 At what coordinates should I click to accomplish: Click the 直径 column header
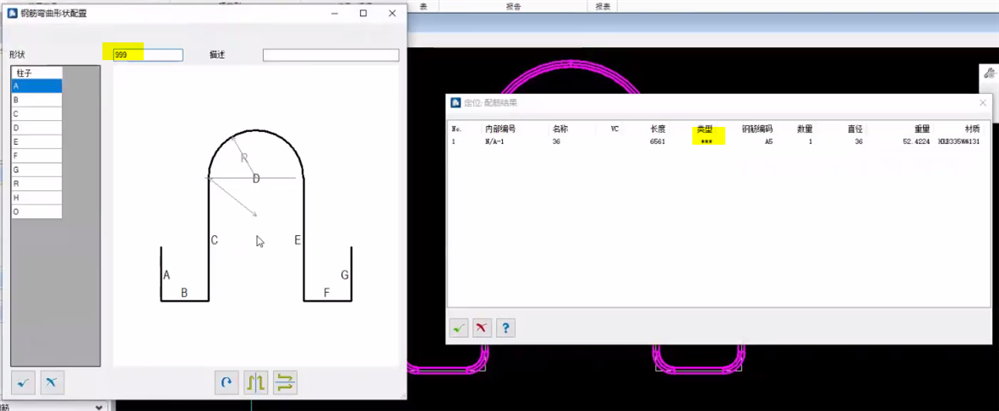click(854, 129)
